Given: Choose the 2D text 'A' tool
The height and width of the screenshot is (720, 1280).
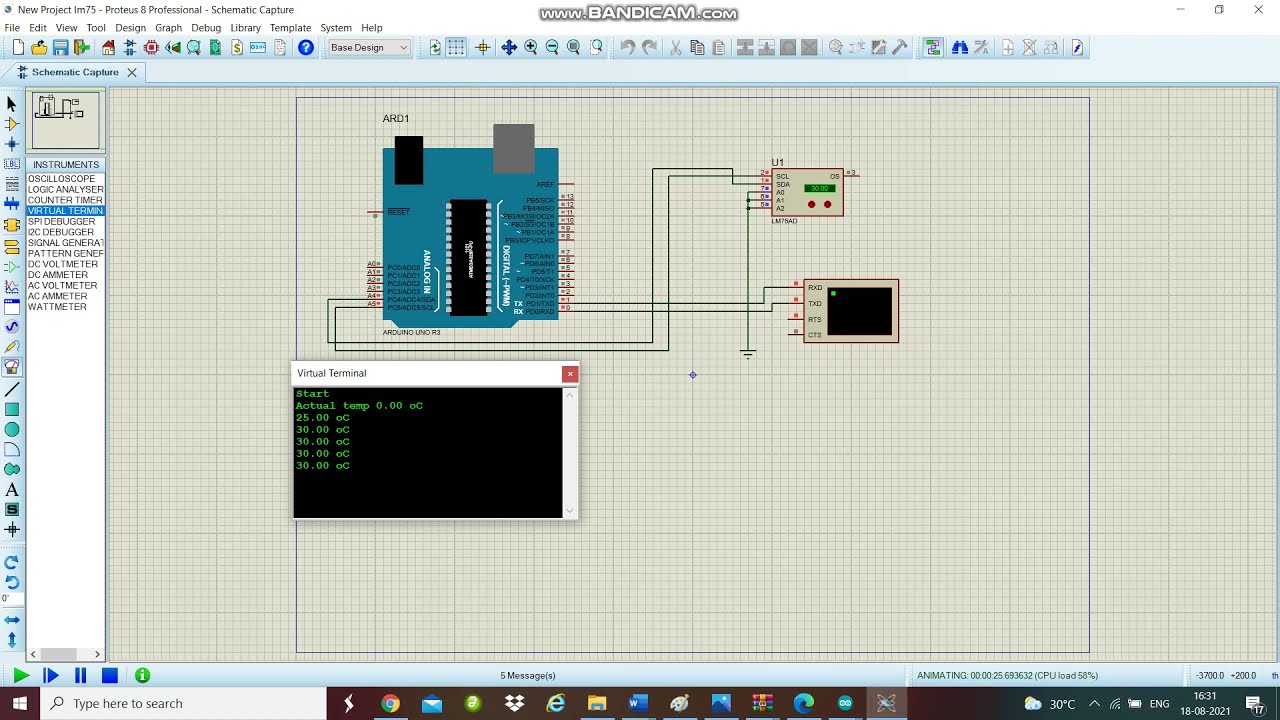Looking at the screenshot, I should pos(12,490).
